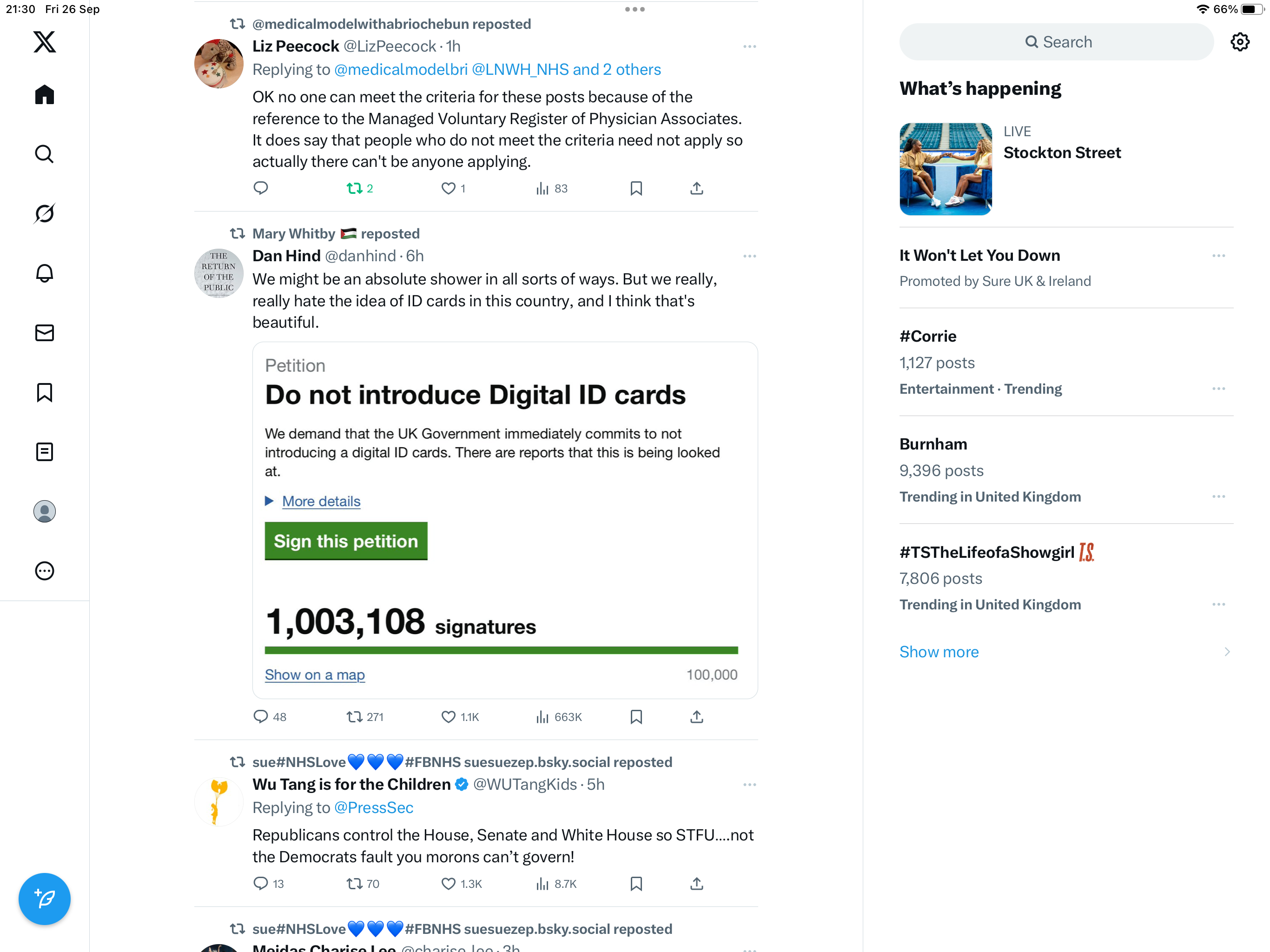Click Show more under trends
The width and height of the screenshot is (1270, 952).
coord(939,652)
